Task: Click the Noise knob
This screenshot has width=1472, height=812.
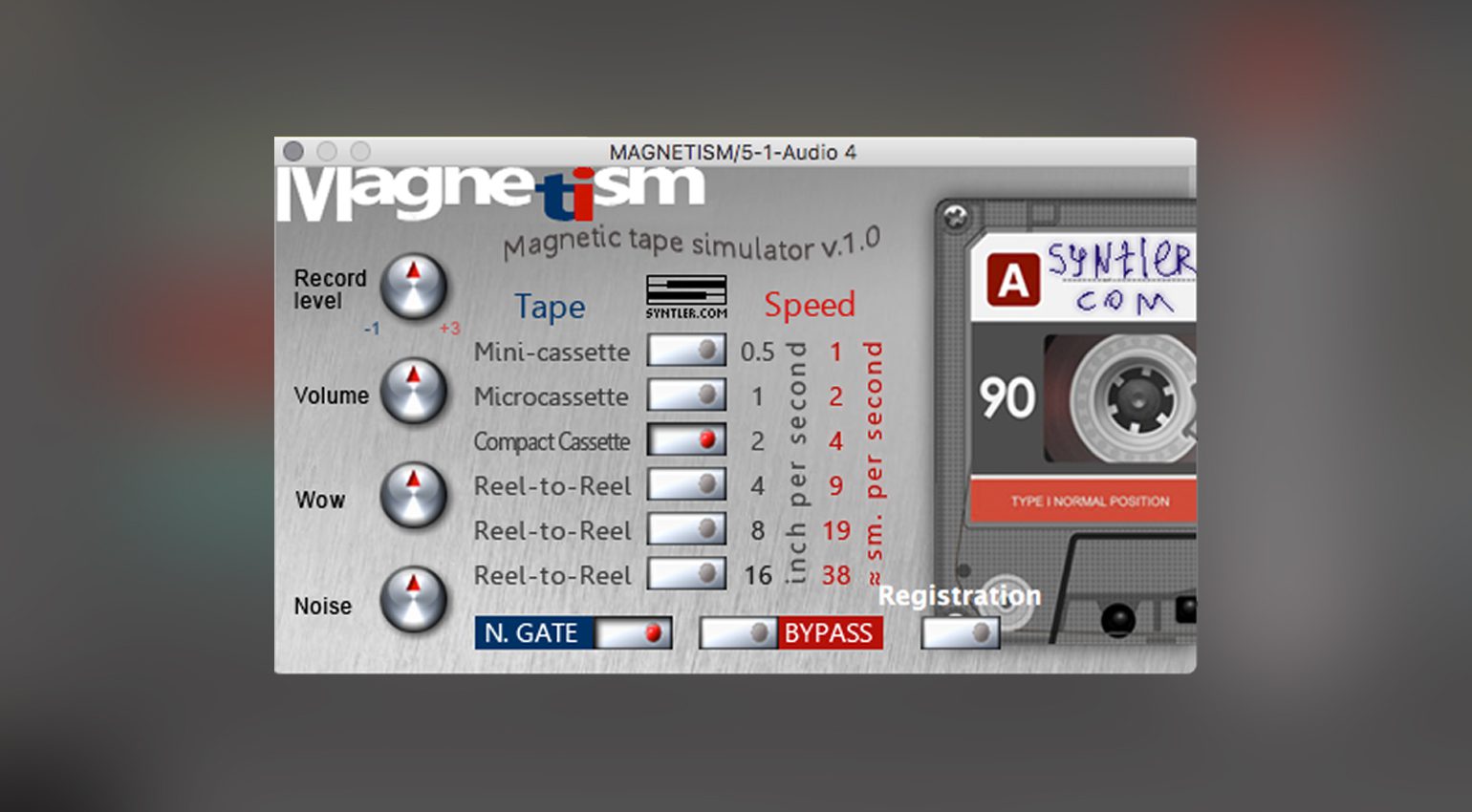Action: (x=414, y=600)
